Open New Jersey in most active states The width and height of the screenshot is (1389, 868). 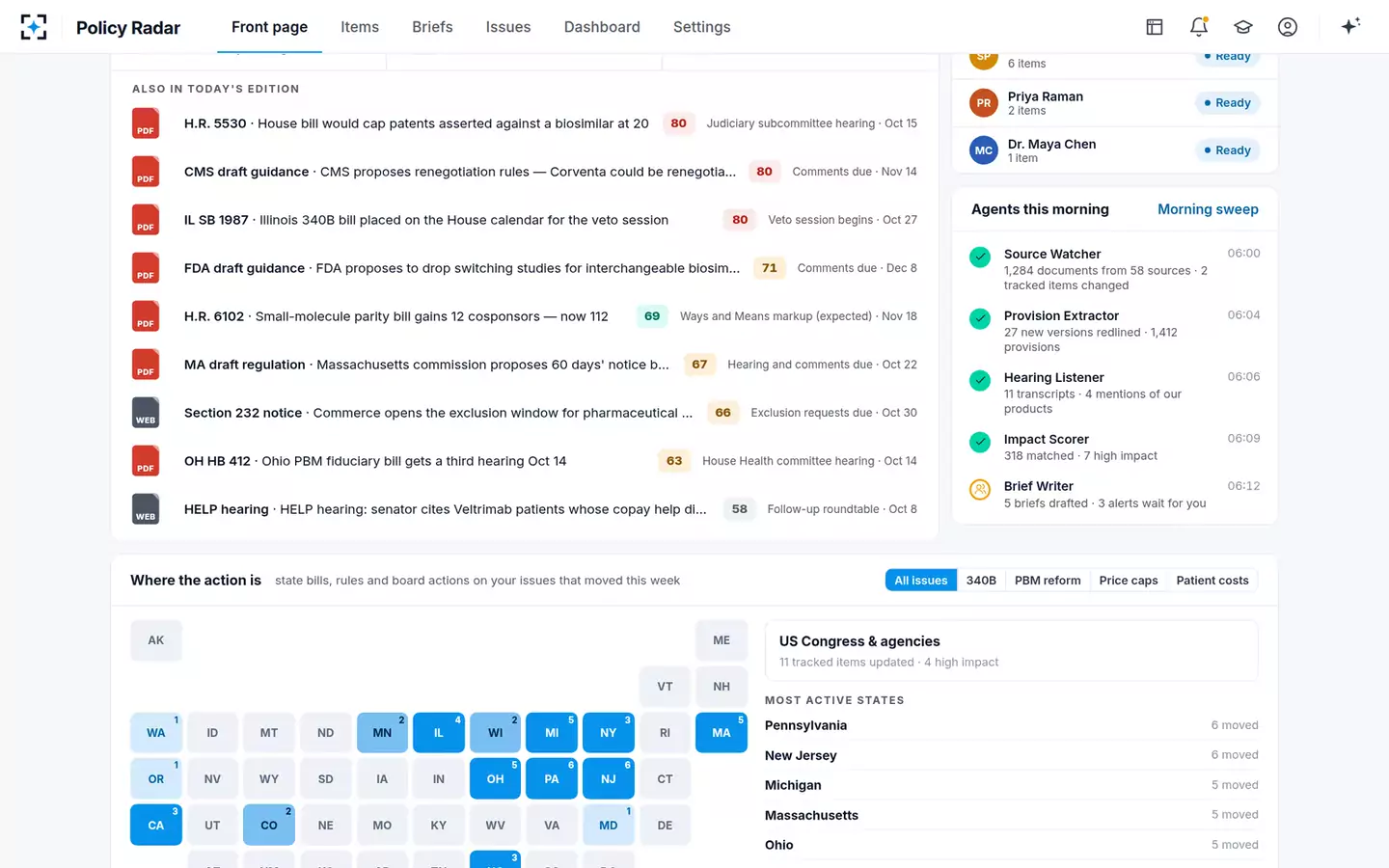pyautogui.click(x=1011, y=755)
